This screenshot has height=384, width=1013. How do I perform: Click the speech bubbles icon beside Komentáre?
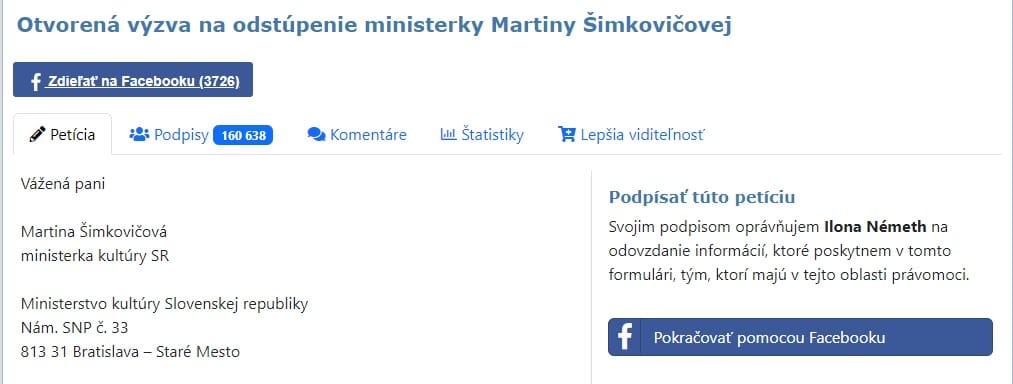coord(316,134)
